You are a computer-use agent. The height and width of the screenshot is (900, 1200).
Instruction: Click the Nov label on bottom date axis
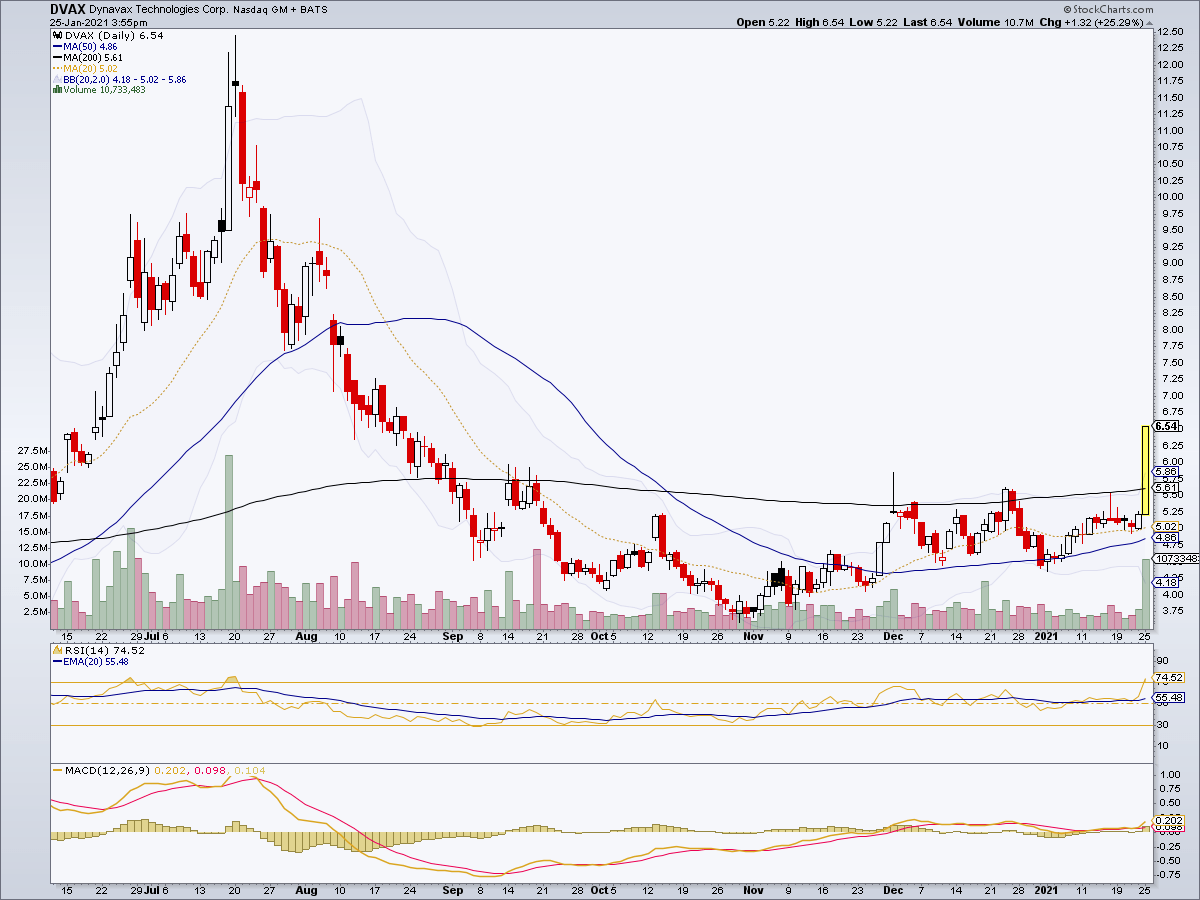tap(754, 889)
